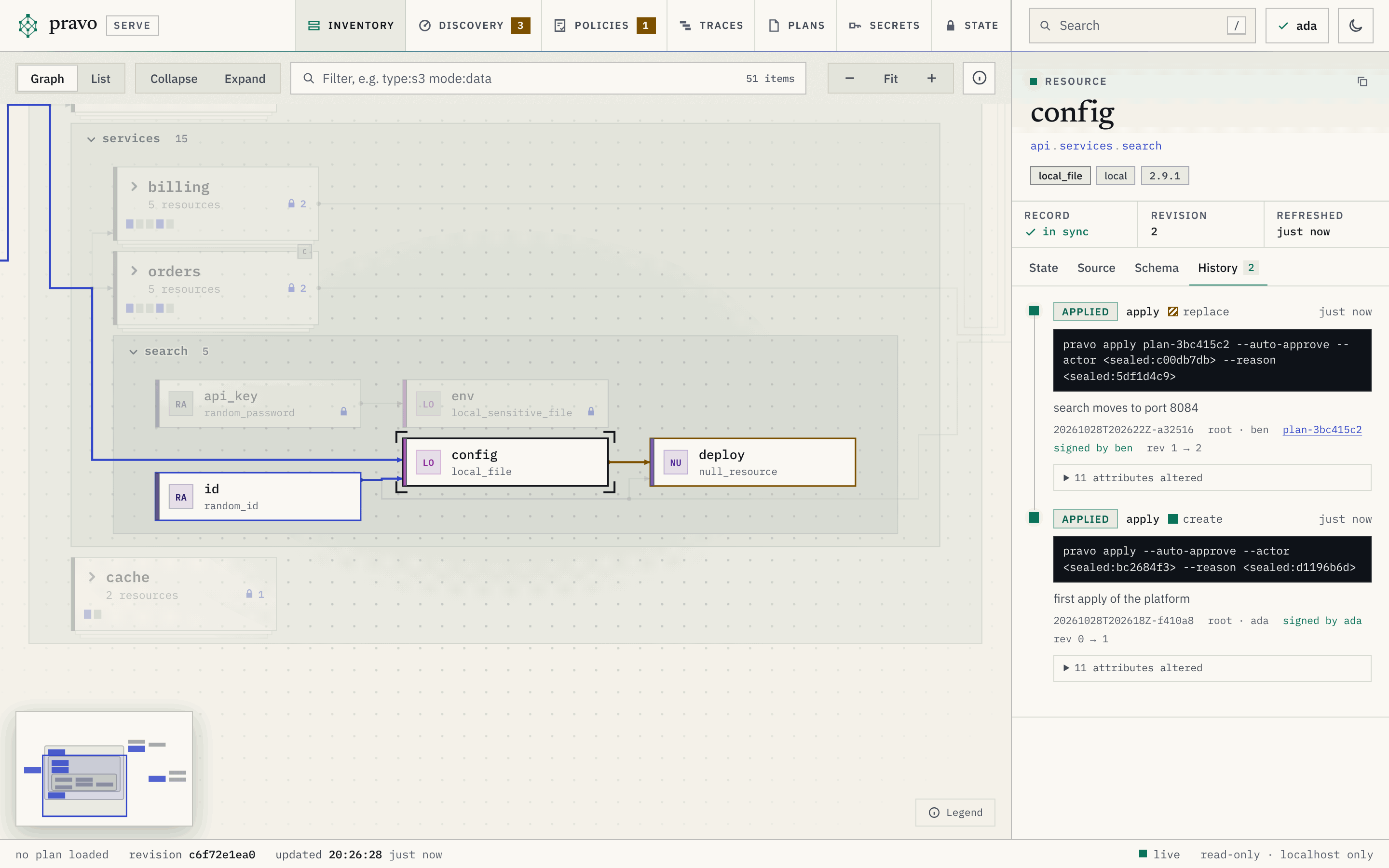Open the Discovery tab
Image resolution: width=1389 pixels, height=868 pixels.
[474, 25]
